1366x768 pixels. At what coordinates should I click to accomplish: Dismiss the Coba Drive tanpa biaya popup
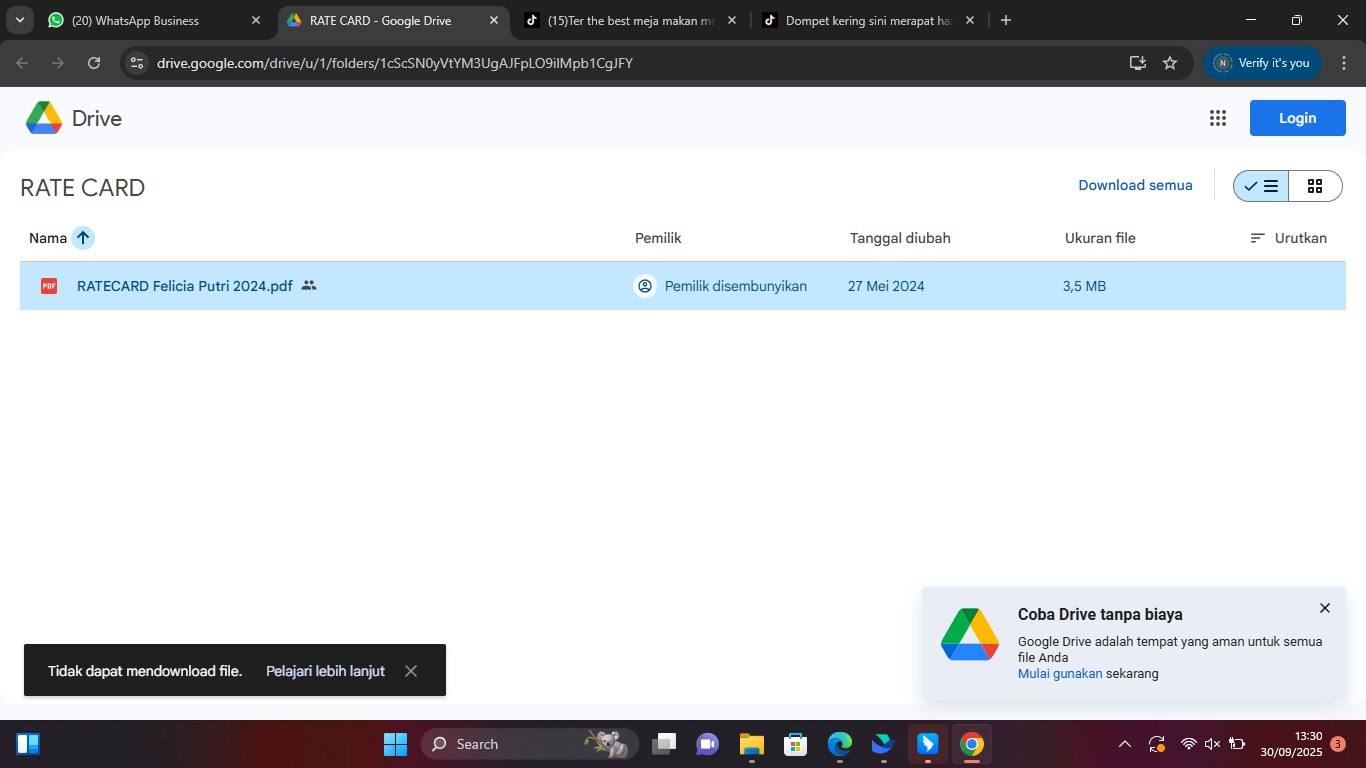coord(1325,608)
